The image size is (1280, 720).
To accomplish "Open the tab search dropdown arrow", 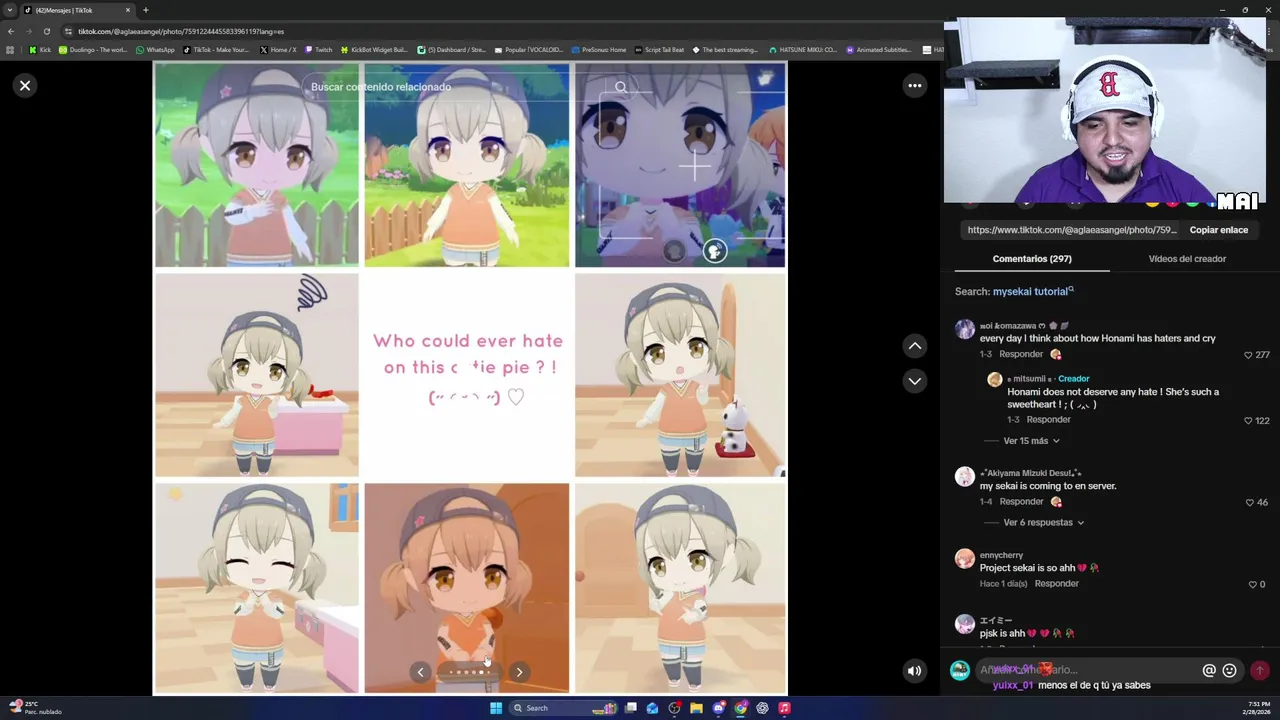I will pyautogui.click(x=10, y=10).
